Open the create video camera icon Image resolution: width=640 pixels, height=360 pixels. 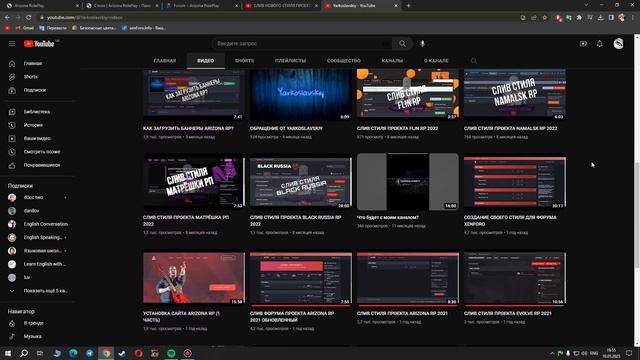click(583, 44)
